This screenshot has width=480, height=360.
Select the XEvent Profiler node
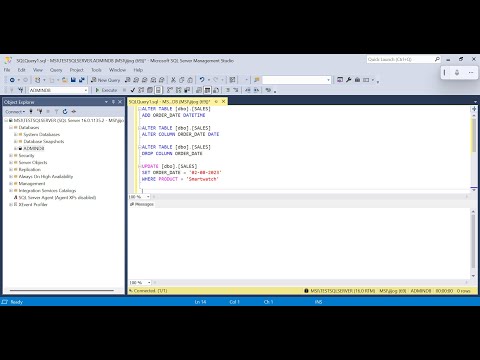[33, 204]
